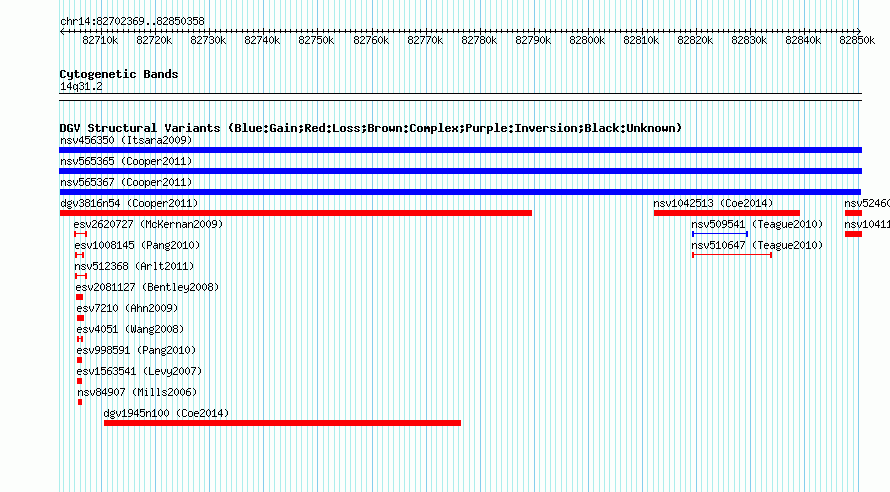
Task: Select the nsv510647 red loss line
Action: (732, 255)
